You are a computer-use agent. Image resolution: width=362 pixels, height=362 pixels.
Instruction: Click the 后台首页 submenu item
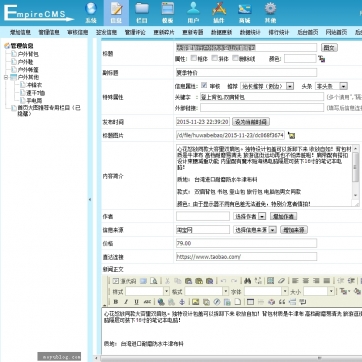point(308,32)
